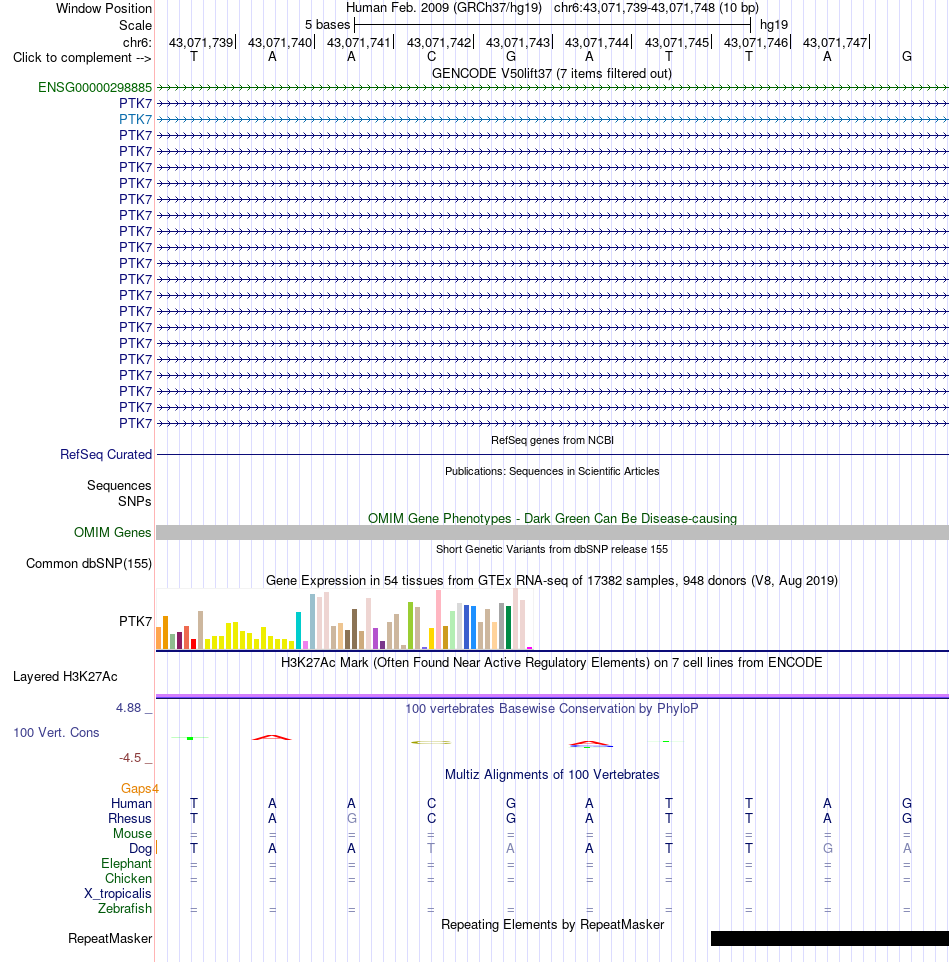
Task: Select the Dog alignment row label
Action: click(140, 848)
